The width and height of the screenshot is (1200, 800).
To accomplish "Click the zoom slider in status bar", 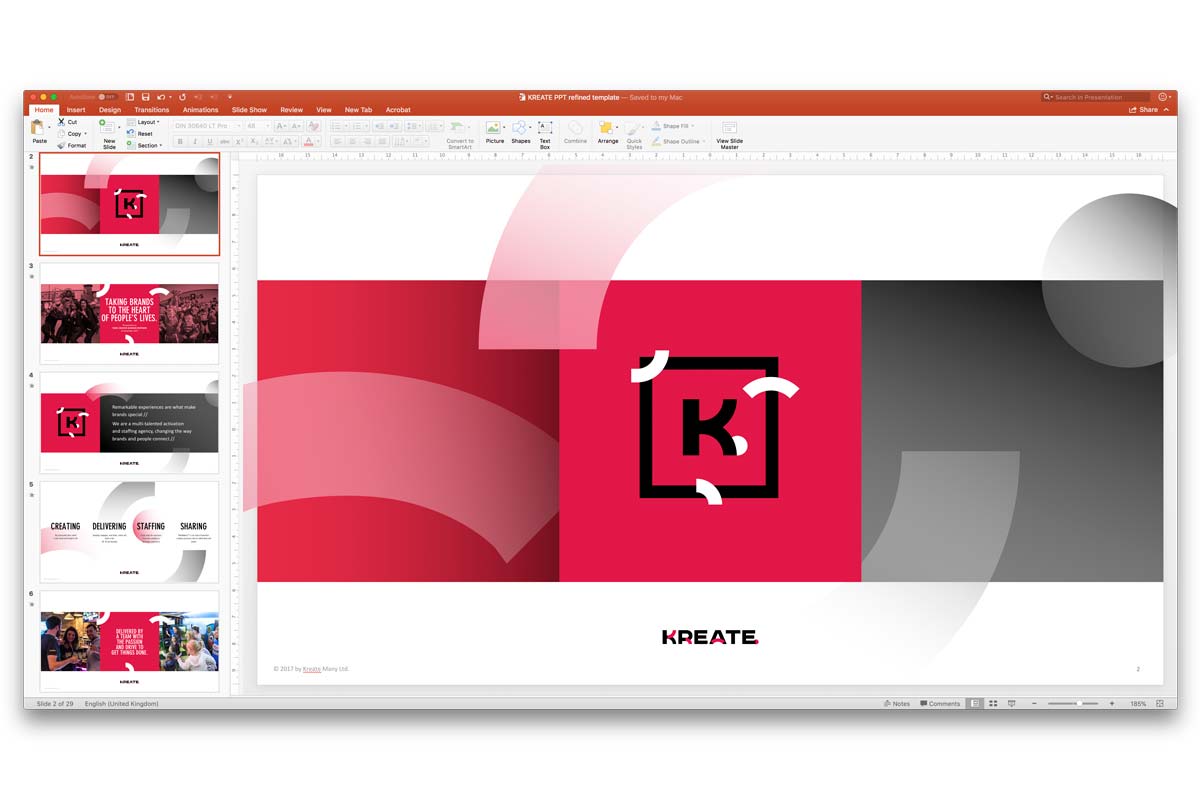I will tap(1073, 703).
